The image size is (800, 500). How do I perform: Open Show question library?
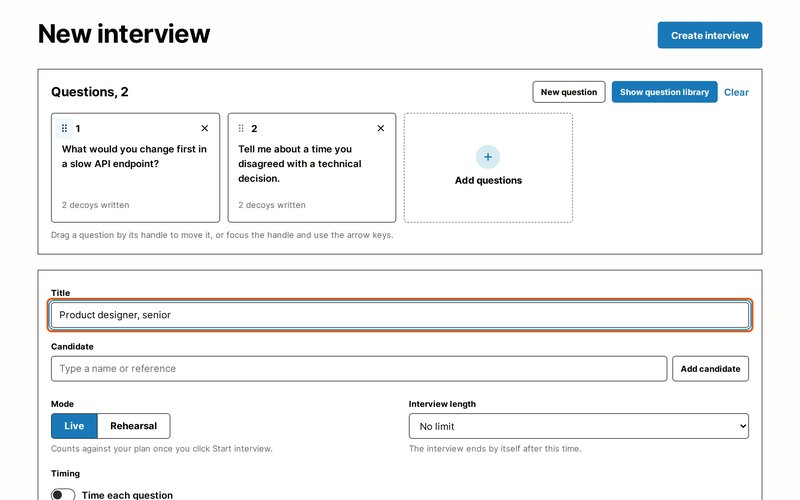click(664, 92)
